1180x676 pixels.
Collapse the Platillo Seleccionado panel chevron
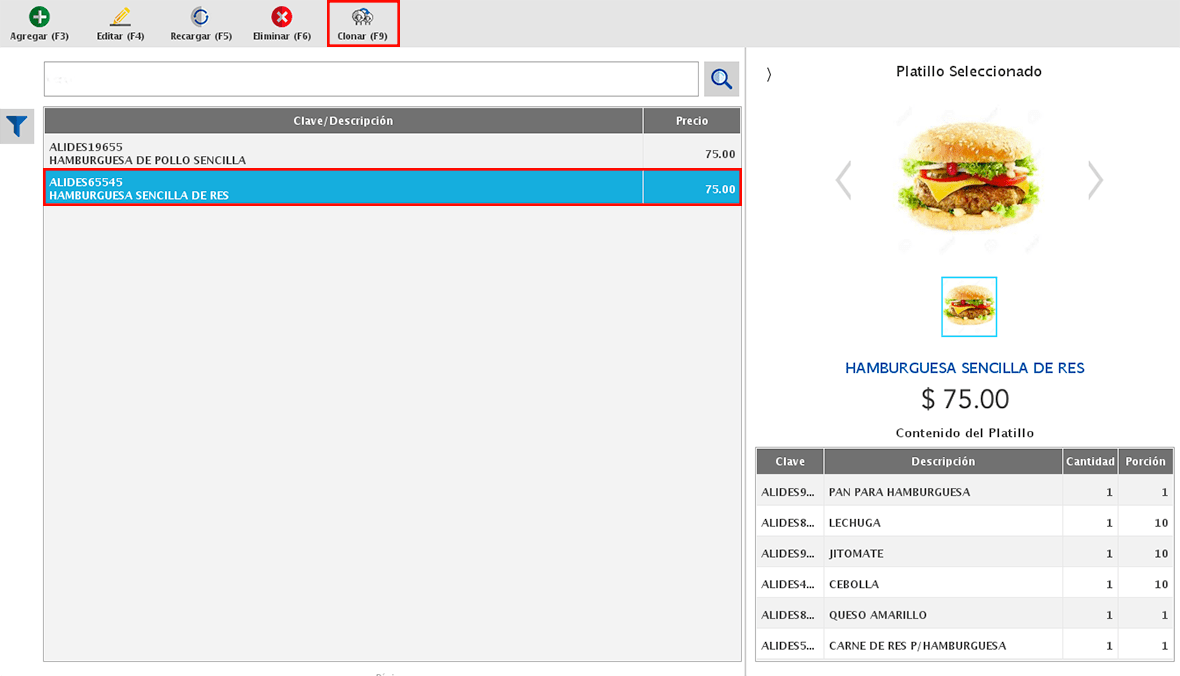(768, 74)
